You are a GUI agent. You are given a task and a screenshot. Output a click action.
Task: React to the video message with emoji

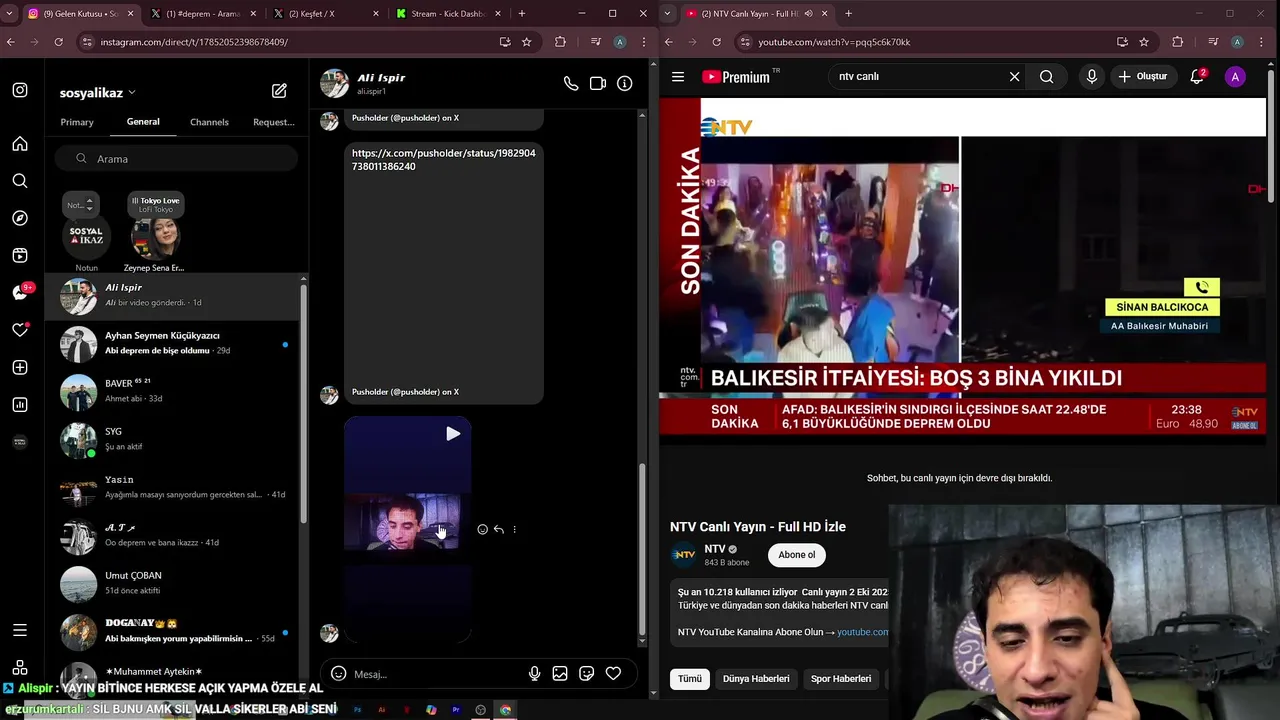coord(482,529)
